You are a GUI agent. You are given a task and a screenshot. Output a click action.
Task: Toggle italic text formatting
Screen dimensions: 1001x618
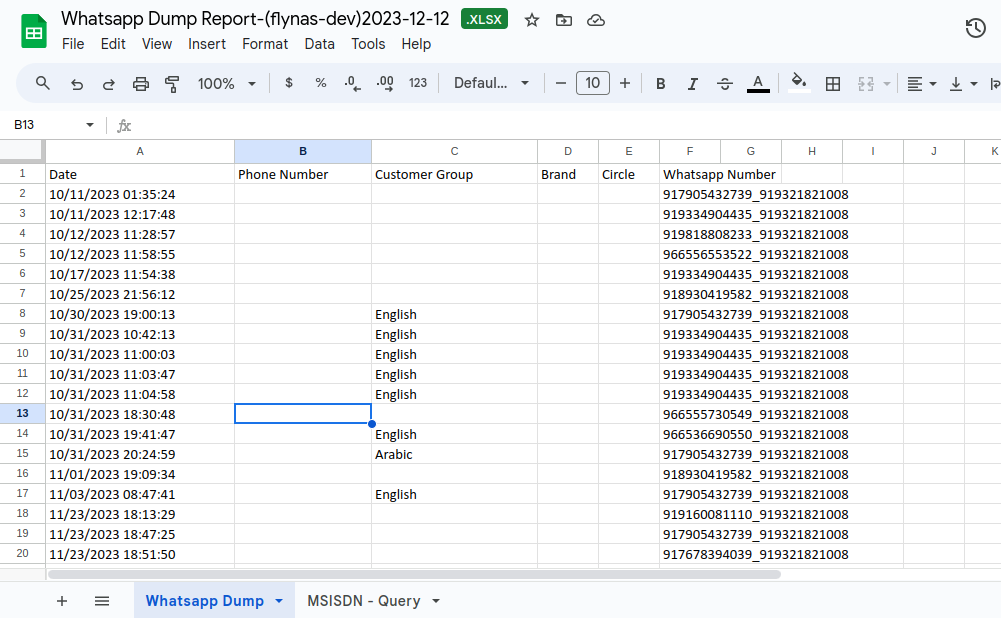click(x=692, y=84)
